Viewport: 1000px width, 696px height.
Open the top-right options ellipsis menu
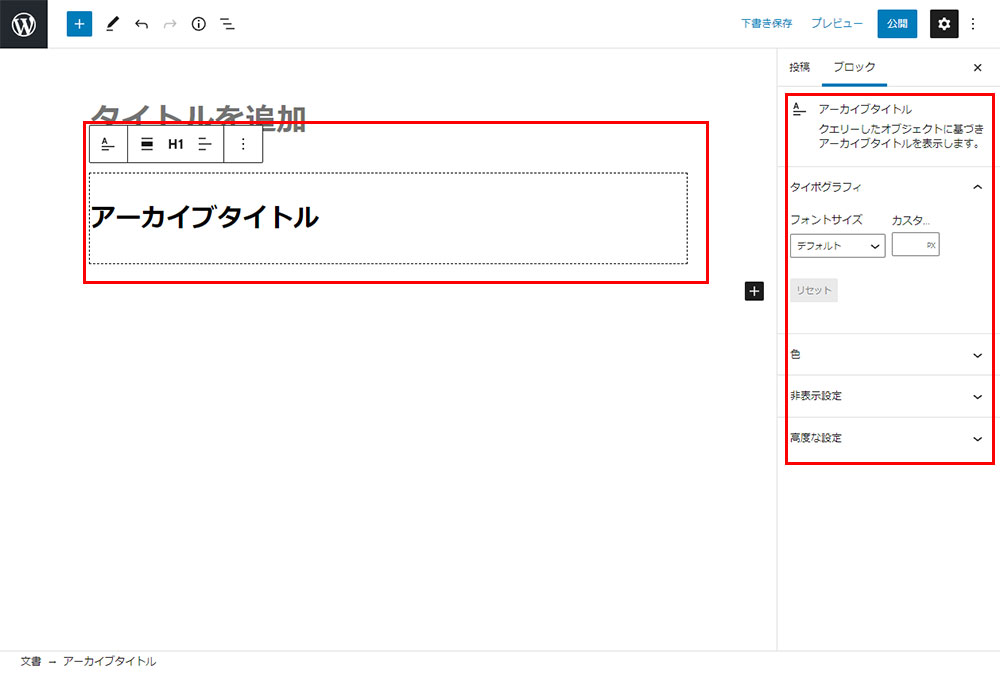(x=973, y=24)
